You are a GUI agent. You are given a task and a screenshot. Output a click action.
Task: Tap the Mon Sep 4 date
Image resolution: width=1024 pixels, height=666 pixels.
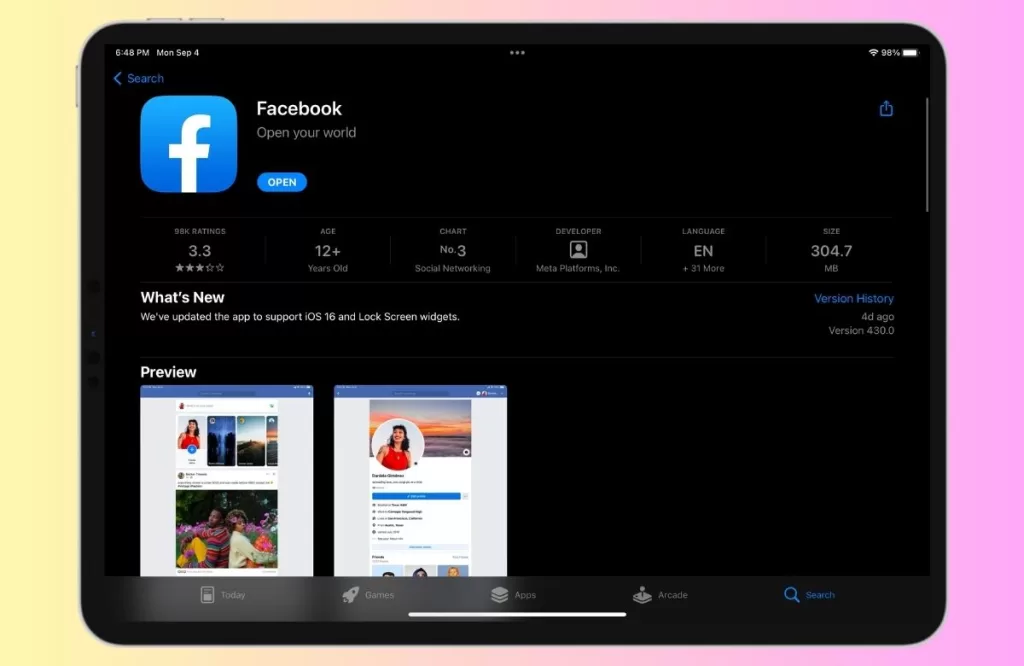[x=178, y=52]
